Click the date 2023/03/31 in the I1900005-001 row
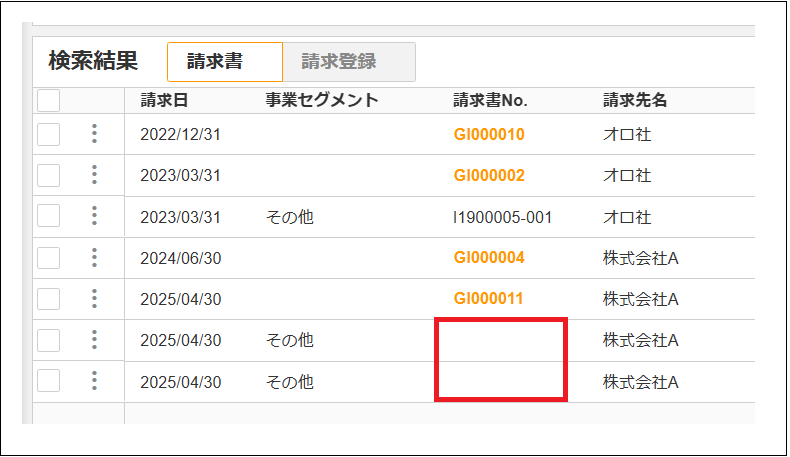Screen dimensions: 790x457 pyautogui.click(x=180, y=217)
